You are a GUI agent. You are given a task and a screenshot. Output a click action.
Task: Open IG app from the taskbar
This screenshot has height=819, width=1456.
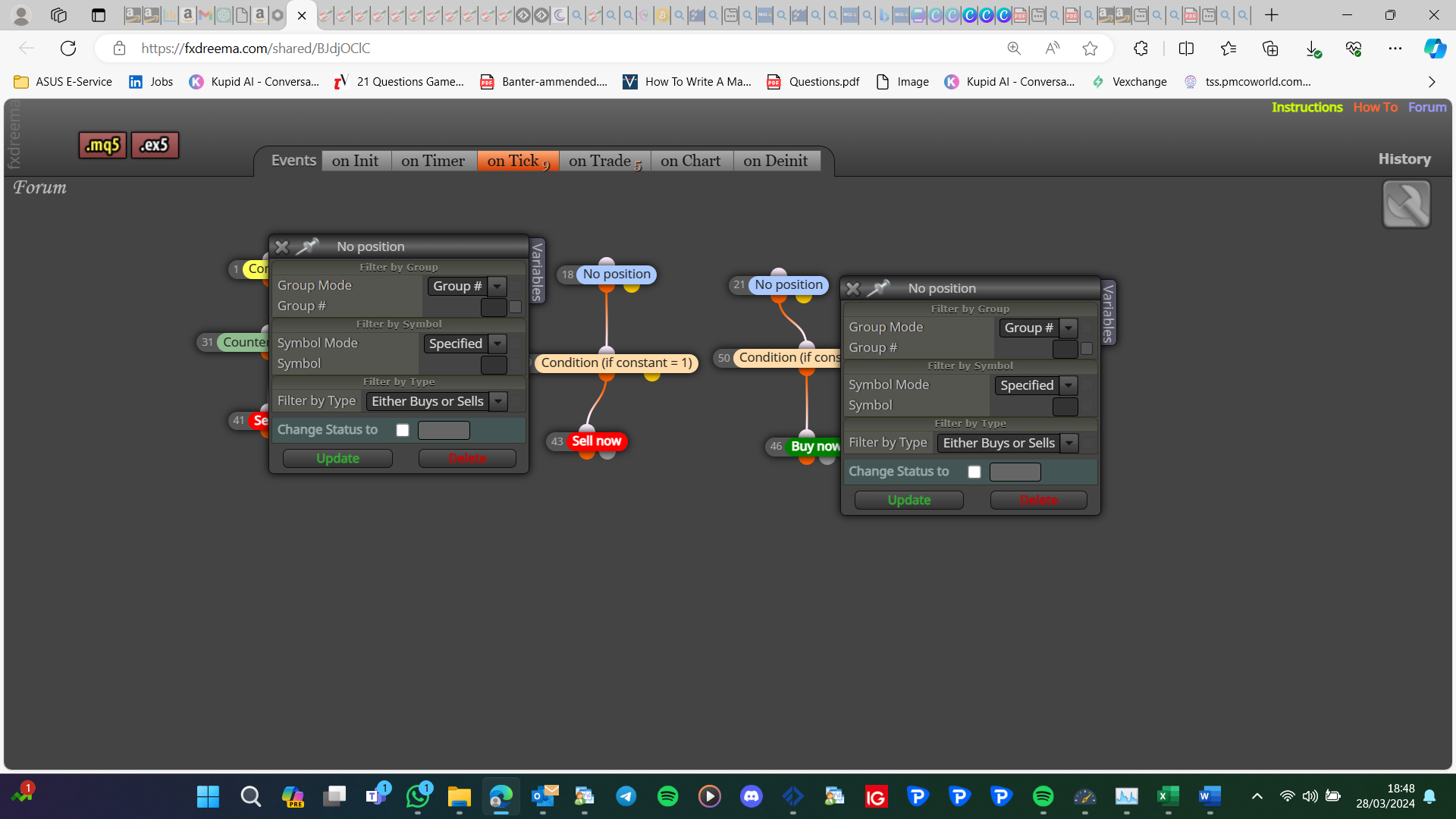pyautogui.click(x=877, y=796)
